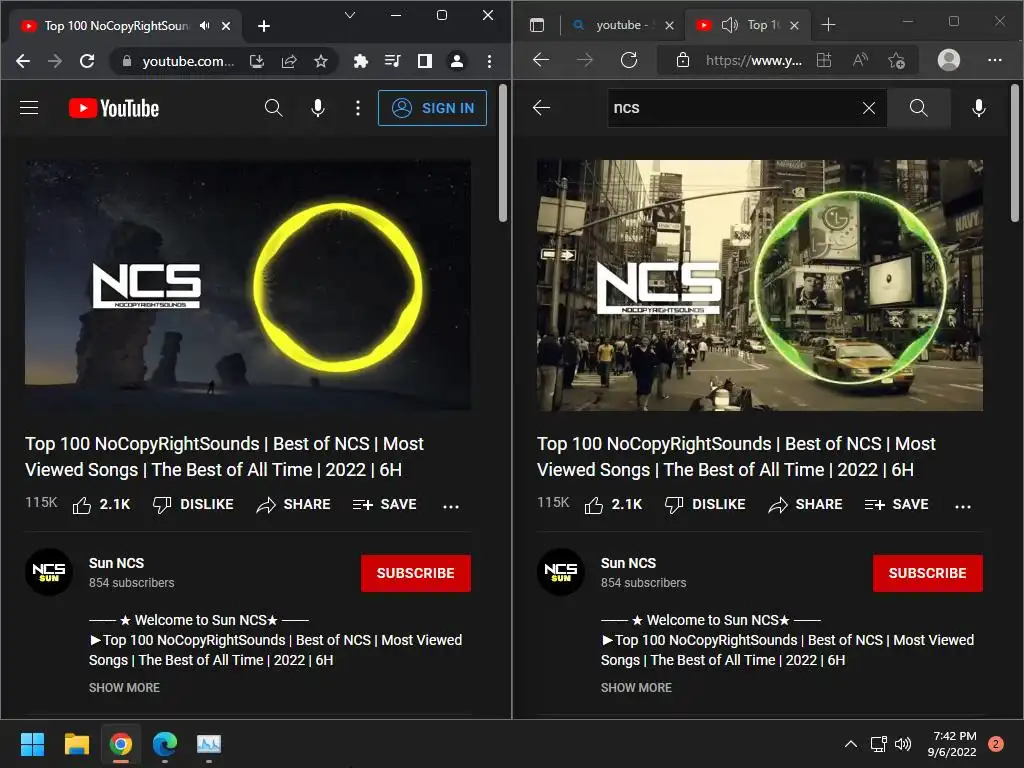Open Edge's tab actions menu icon
1024x768 pixels.
pos(537,25)
